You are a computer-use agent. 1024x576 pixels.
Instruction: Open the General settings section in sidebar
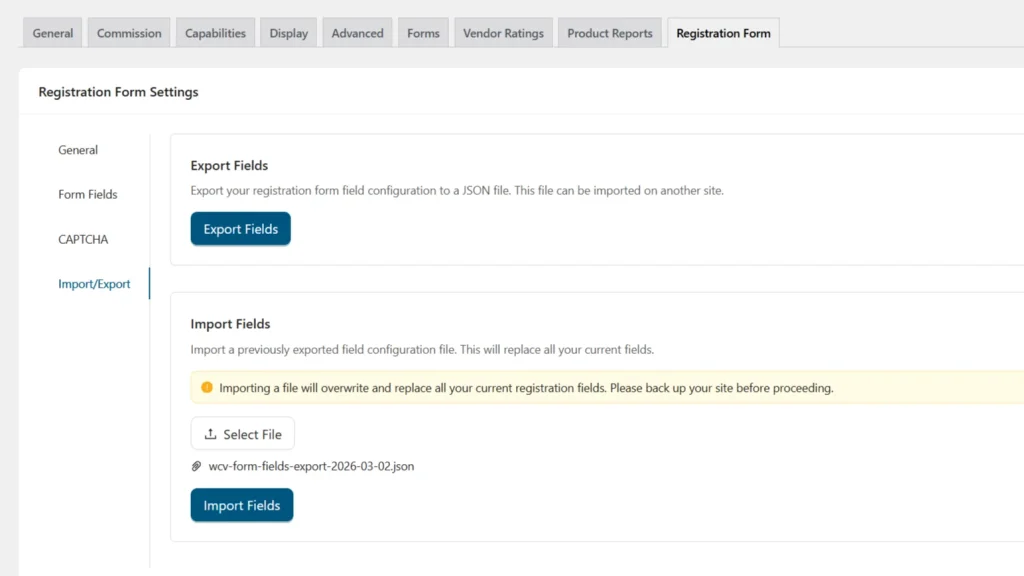(x=78, y=149)
